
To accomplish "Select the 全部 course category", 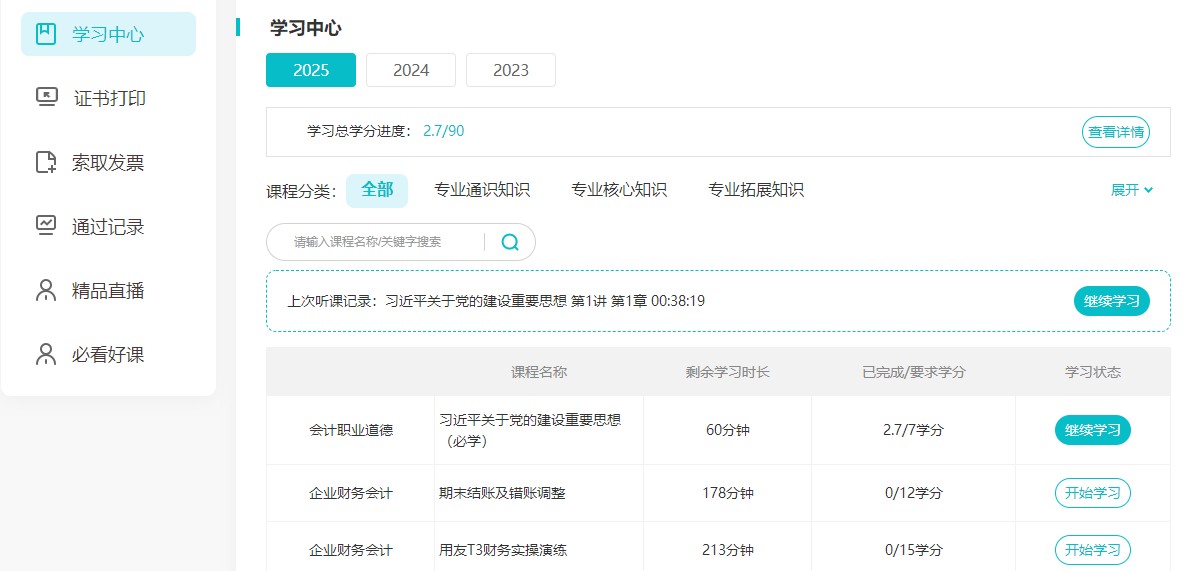I will pos(377,190).
